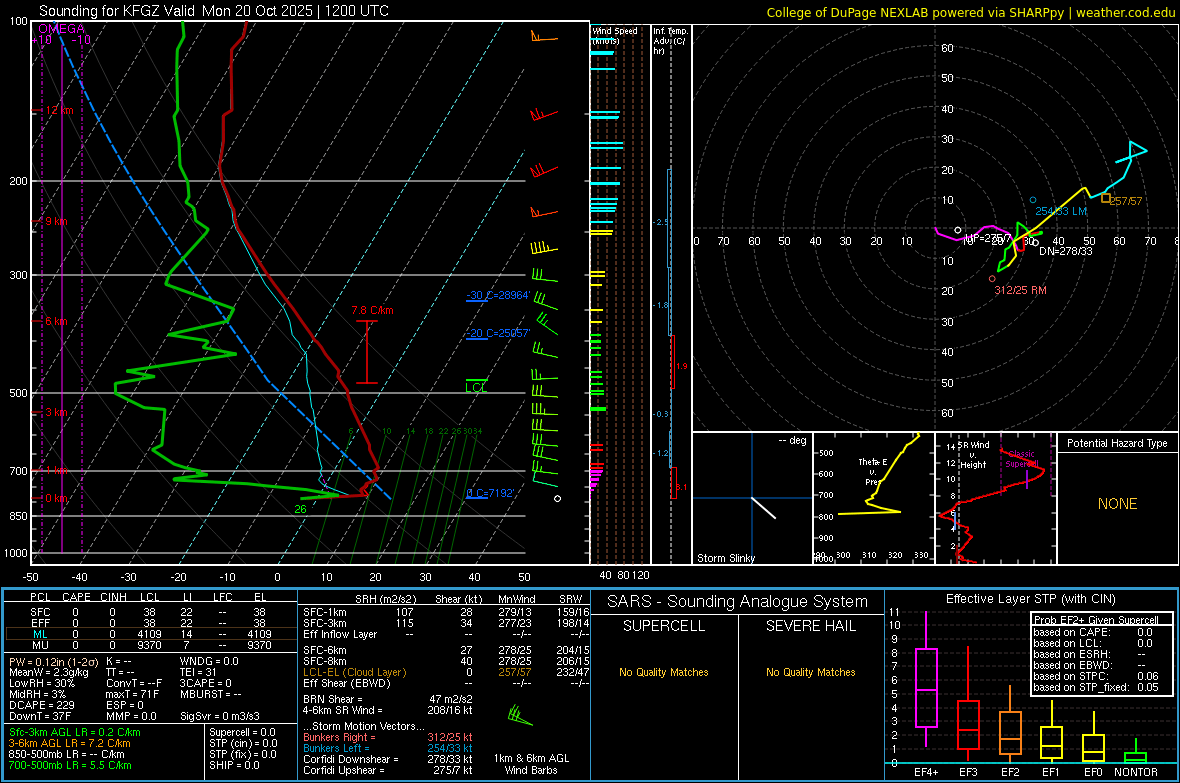Click the Inf. Temp. Adv. panel header
The width and height of the screenshot is (1180, 783).
(670, 41)
